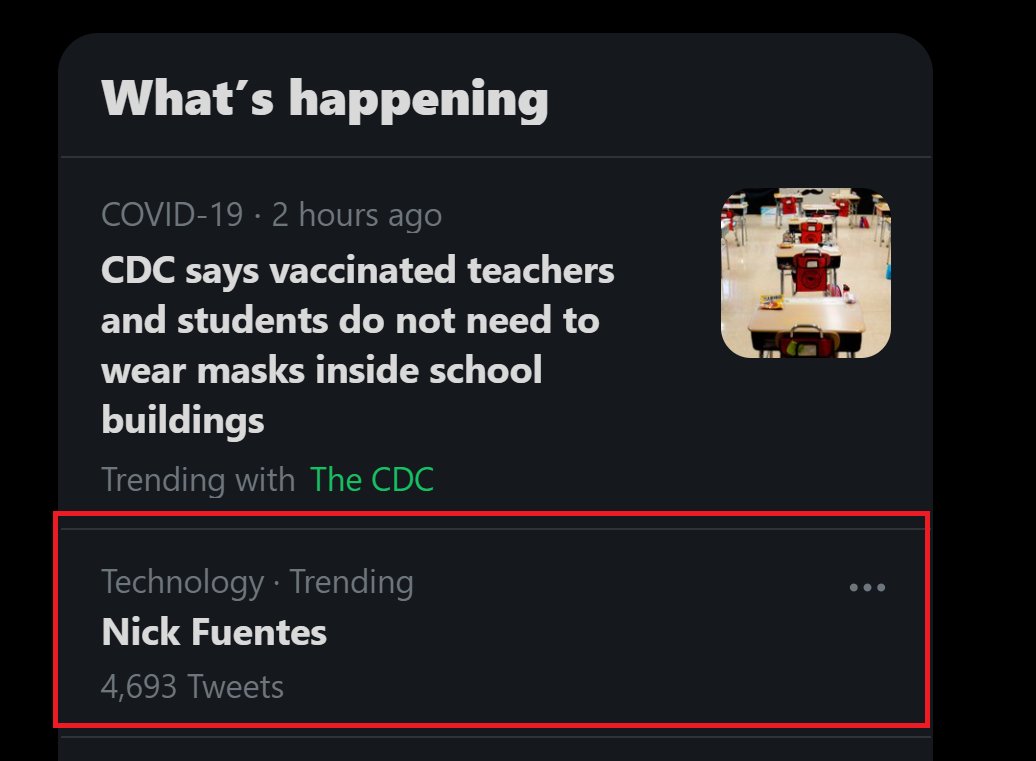1036x761 pixels.
Task: Open the more options menu for Nick Fuentes
Action: click(x=867, y=588)
